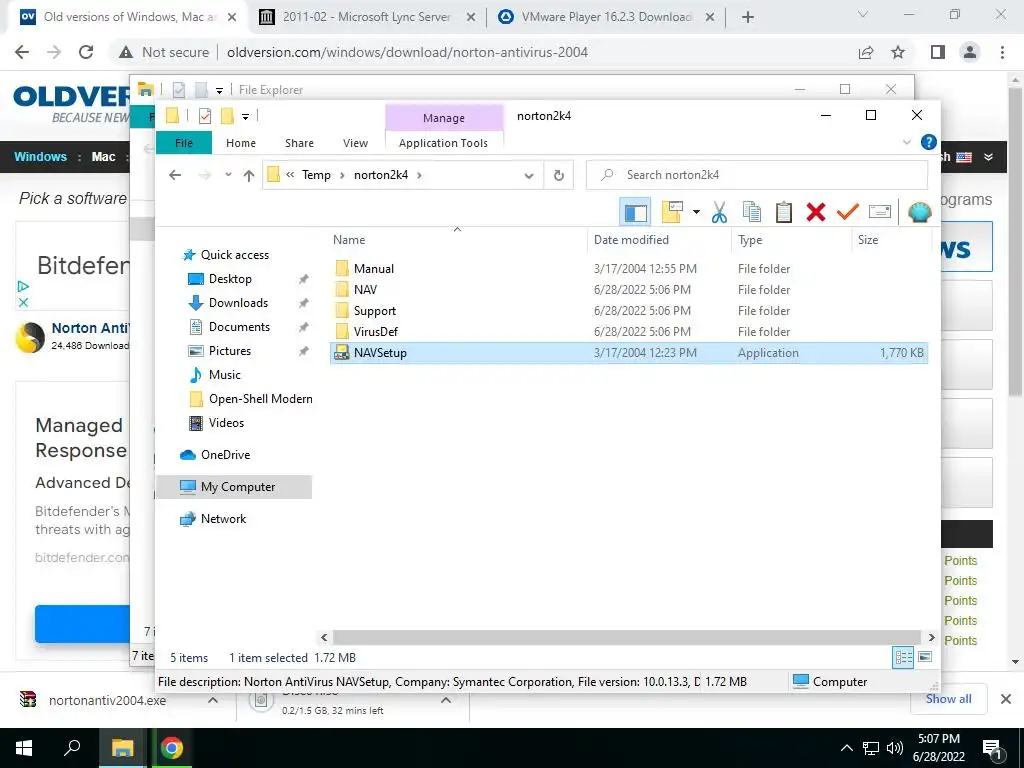The height and width of the screenshot is (768, 1024).
Task: Select the NAV folder
Action: (365, 289)
